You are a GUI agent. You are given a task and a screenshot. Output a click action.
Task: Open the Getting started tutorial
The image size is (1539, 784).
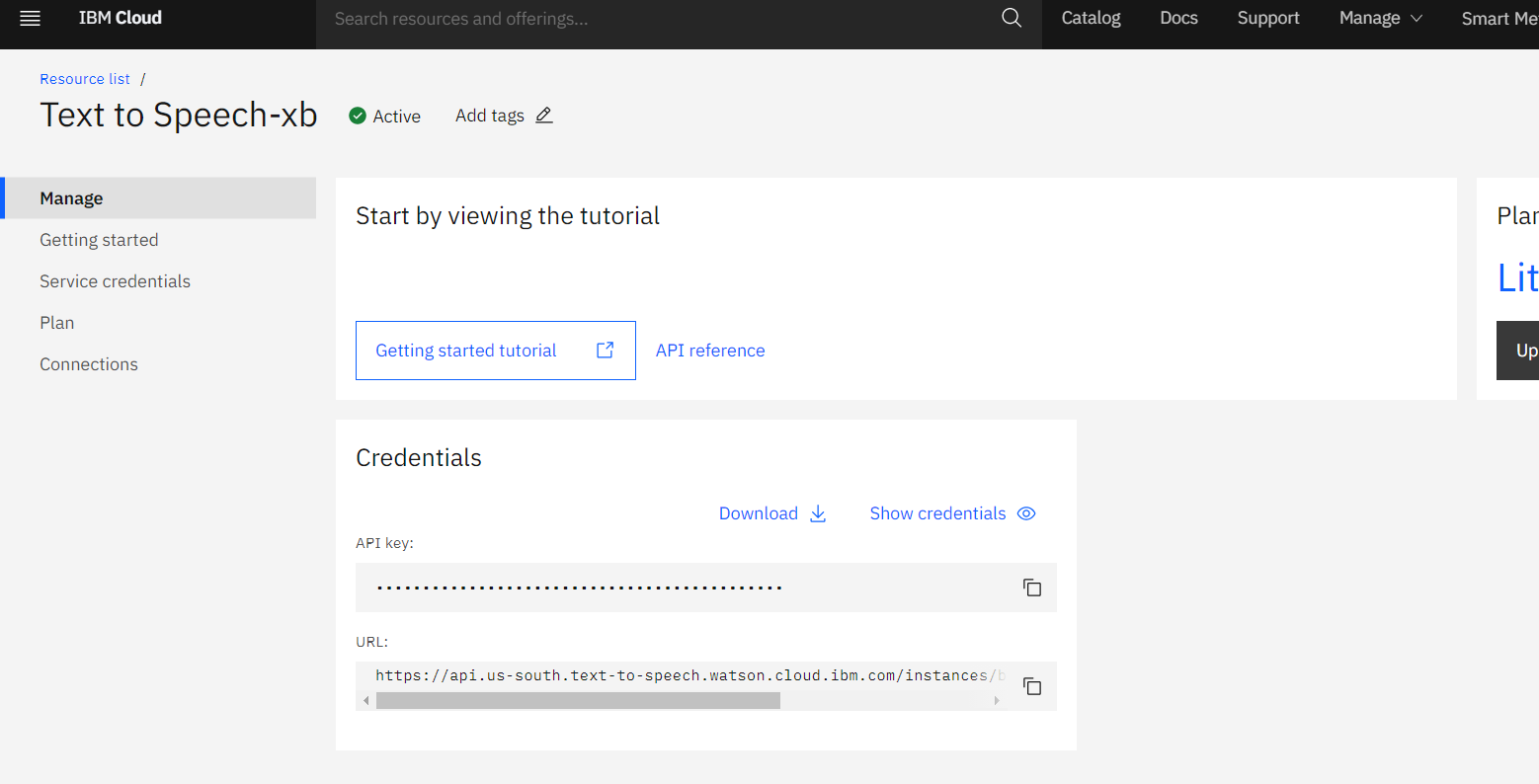pyautogui.click(x=465, y=350)
